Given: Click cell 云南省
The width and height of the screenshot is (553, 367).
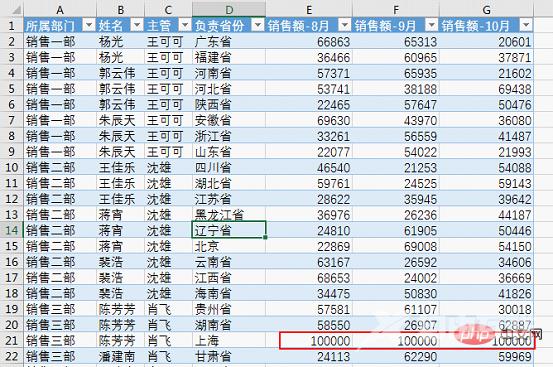Looking at the screenshot, I should [x=229, y=262].
